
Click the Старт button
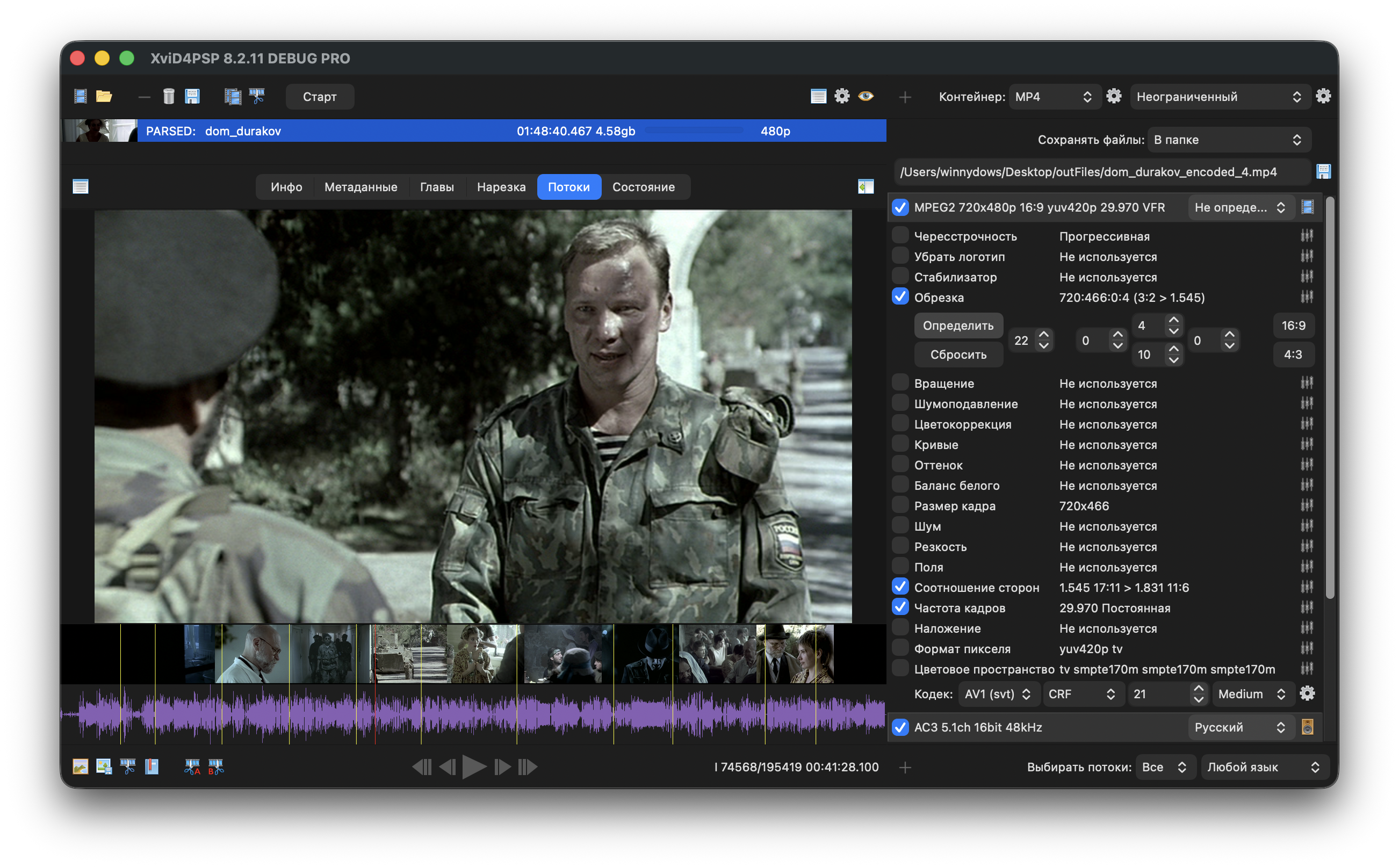click(x=320, y=97)
